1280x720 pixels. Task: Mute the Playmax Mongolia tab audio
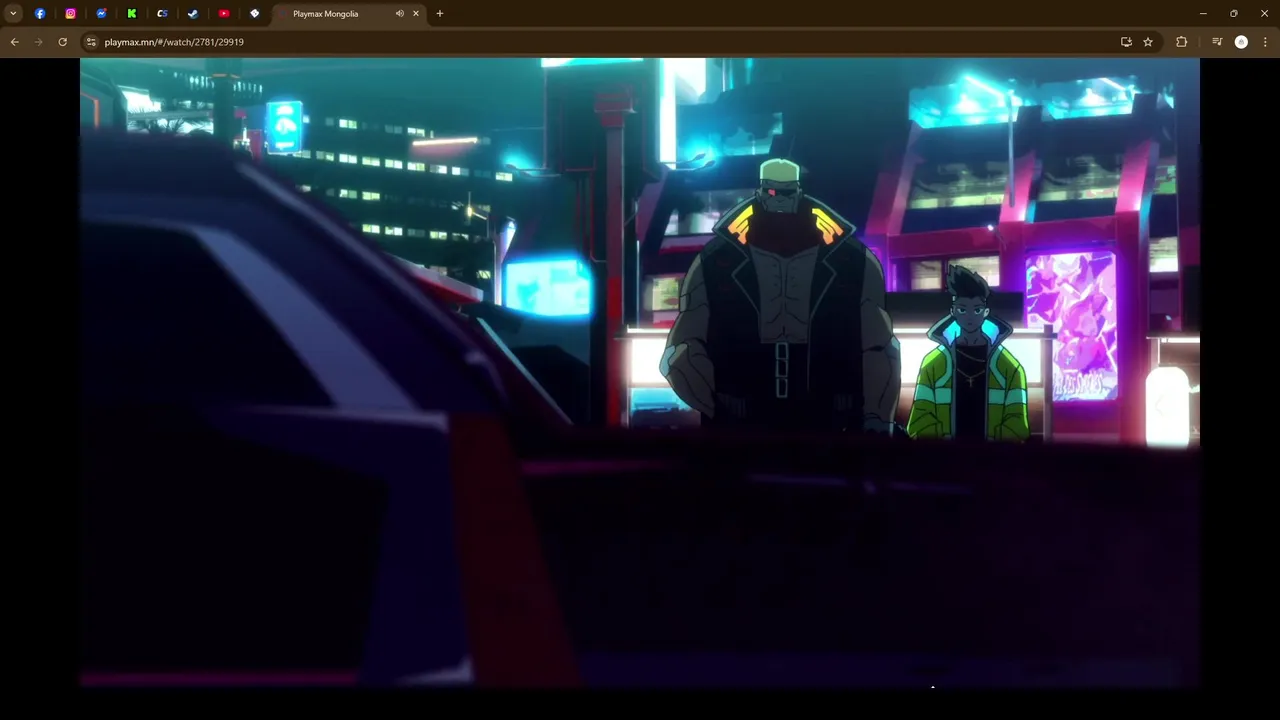click(x=400, y=14)
